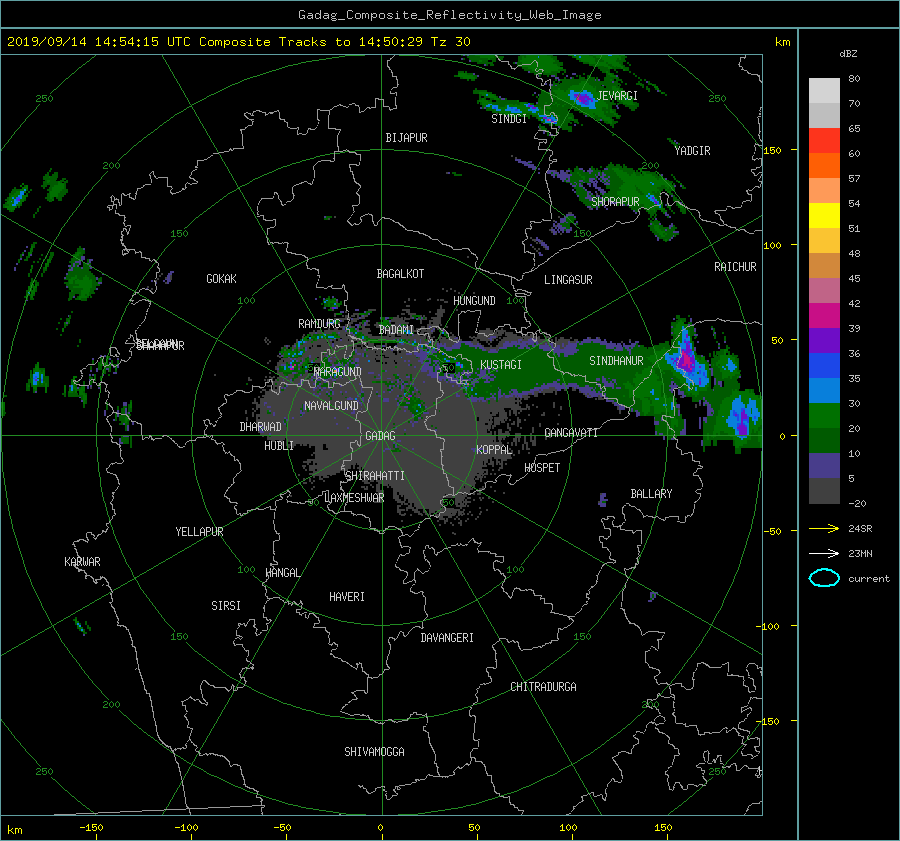
Task: Click the GADAG radar center label
Action: click(x=380, y=436)
